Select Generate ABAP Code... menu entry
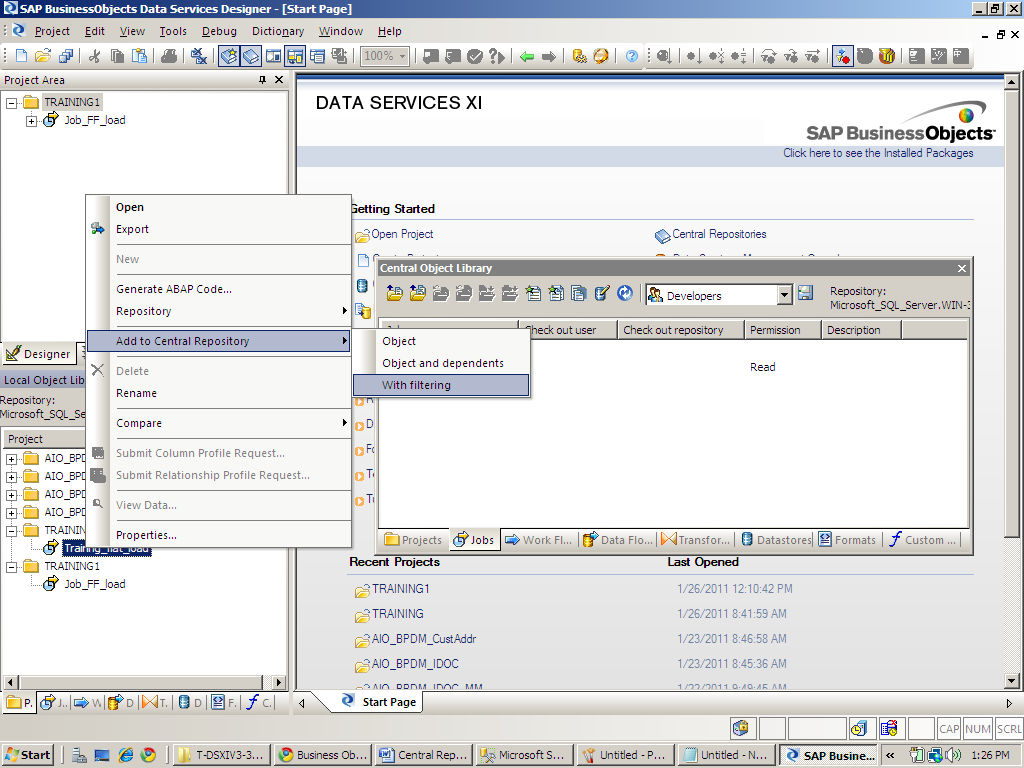 [x=219, y=289]
